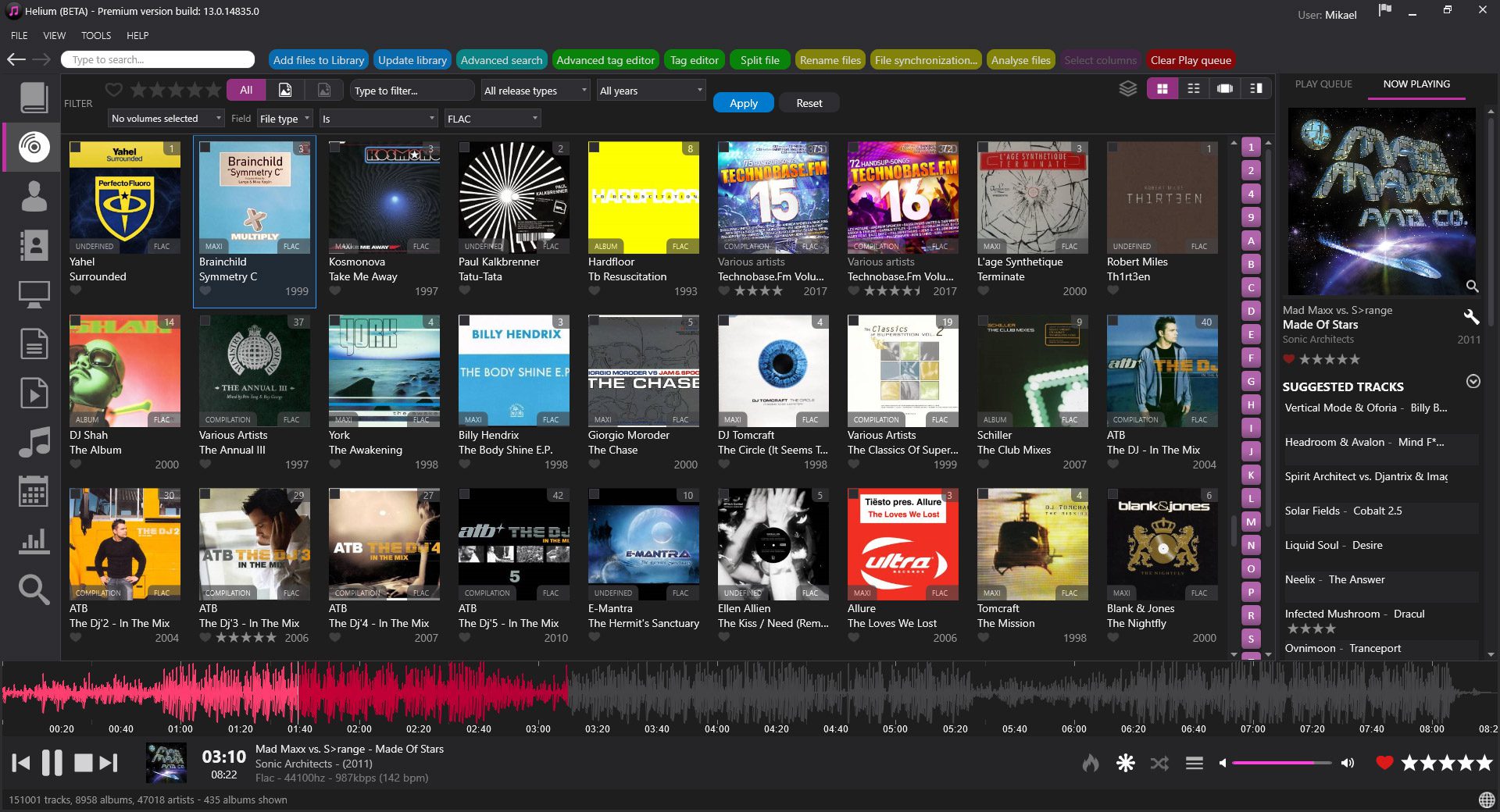Open the Search view at the sidebar bottom
This screenshot has width=1500, height=812.
(x=32, y=591)
